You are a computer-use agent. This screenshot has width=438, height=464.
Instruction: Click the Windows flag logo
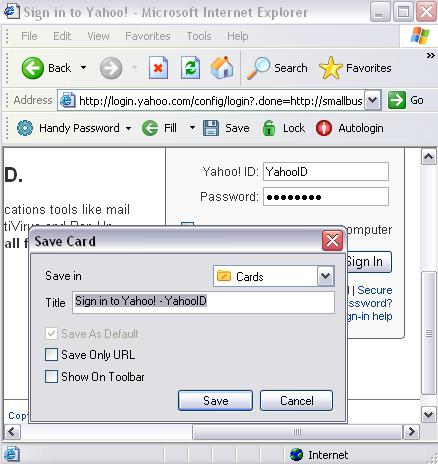420,35
